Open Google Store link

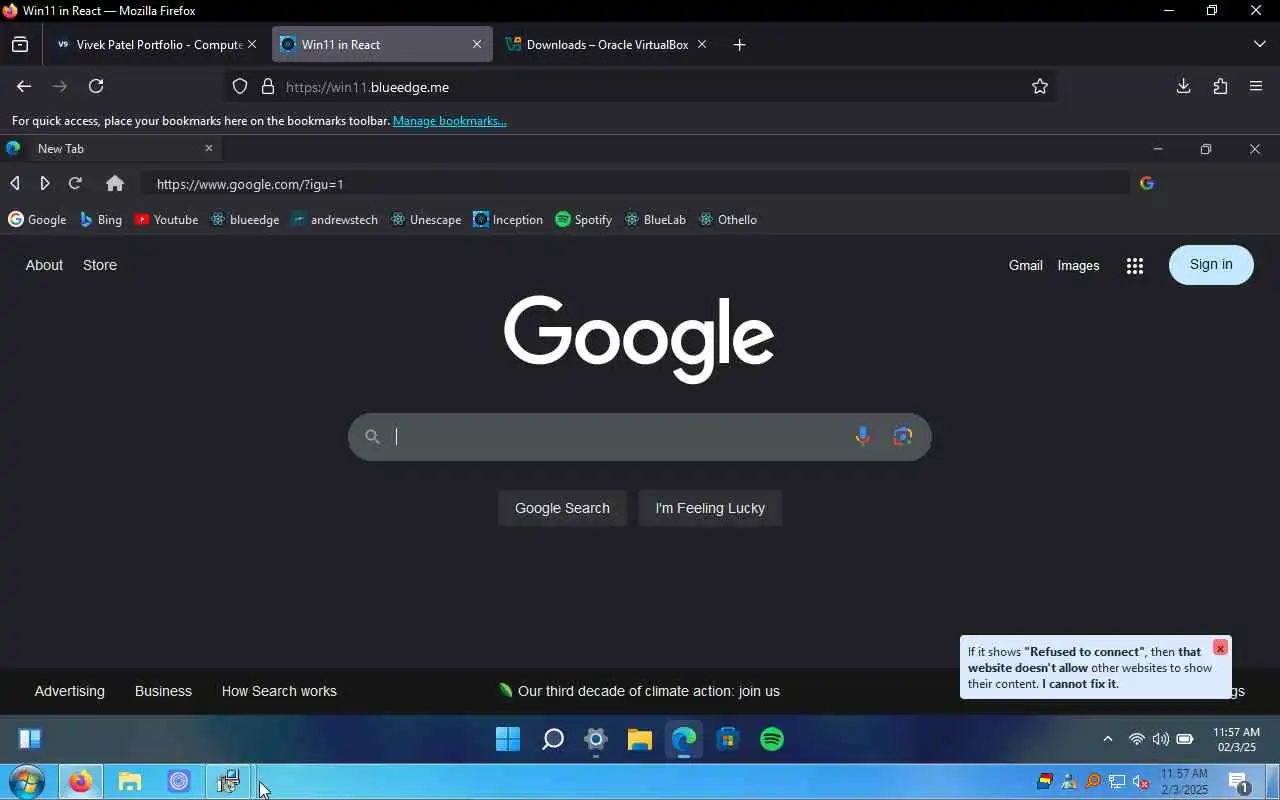(x=100, y=265)
